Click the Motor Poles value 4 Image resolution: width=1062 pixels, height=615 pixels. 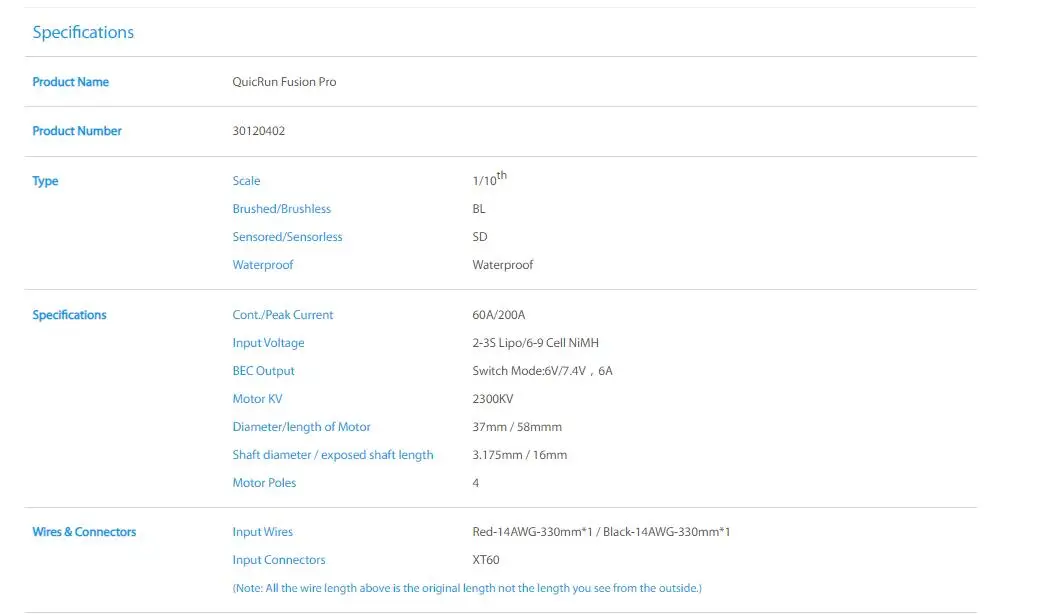point(475,483)
